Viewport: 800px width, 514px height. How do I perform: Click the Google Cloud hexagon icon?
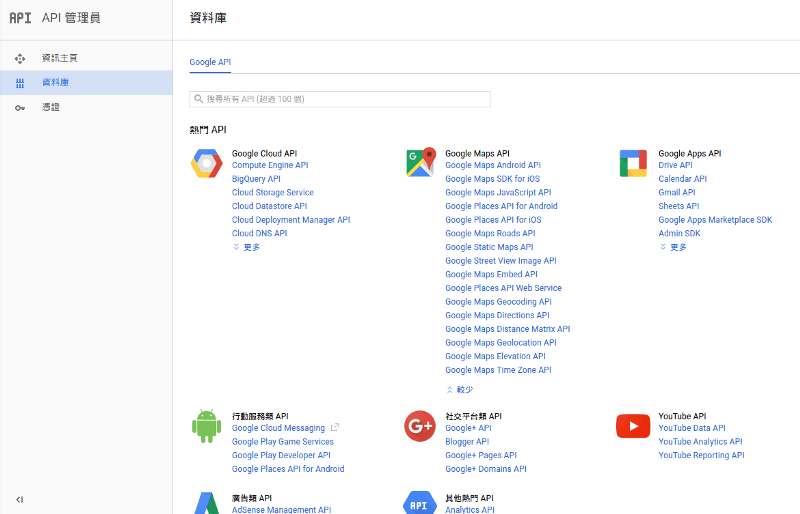click(x=207, y=163)
